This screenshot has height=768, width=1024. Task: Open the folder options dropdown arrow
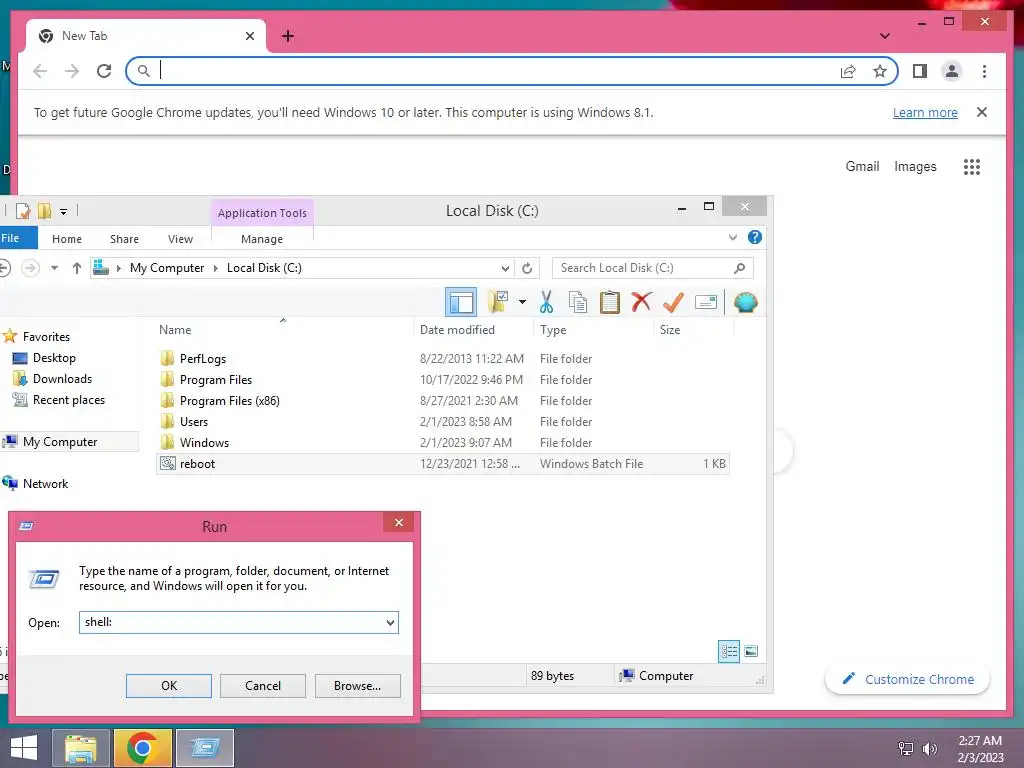522,302
